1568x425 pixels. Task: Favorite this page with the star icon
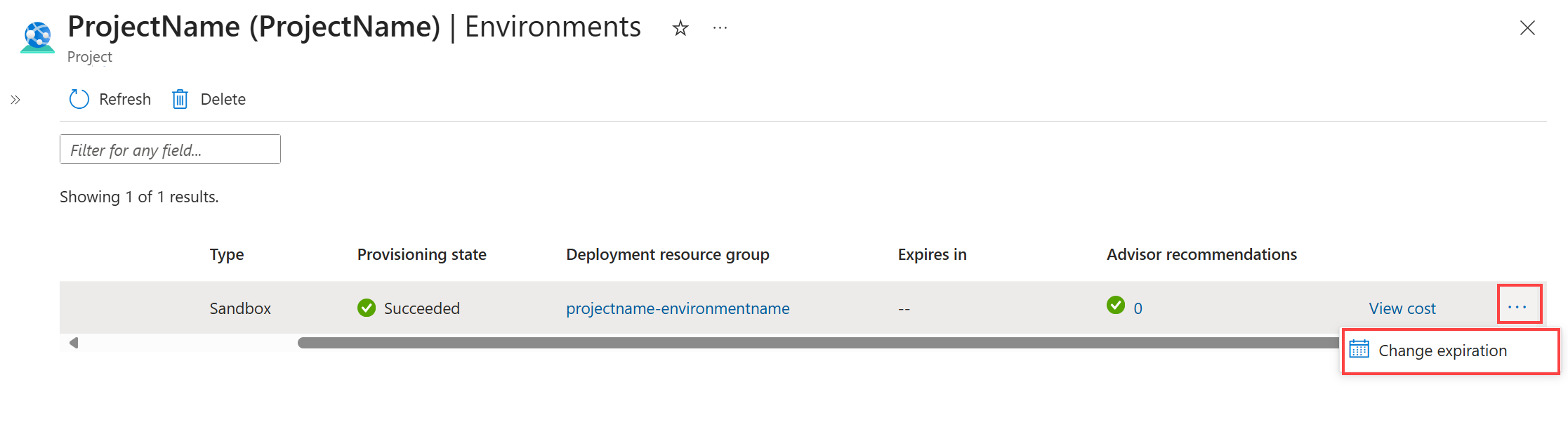click(680, 28)
